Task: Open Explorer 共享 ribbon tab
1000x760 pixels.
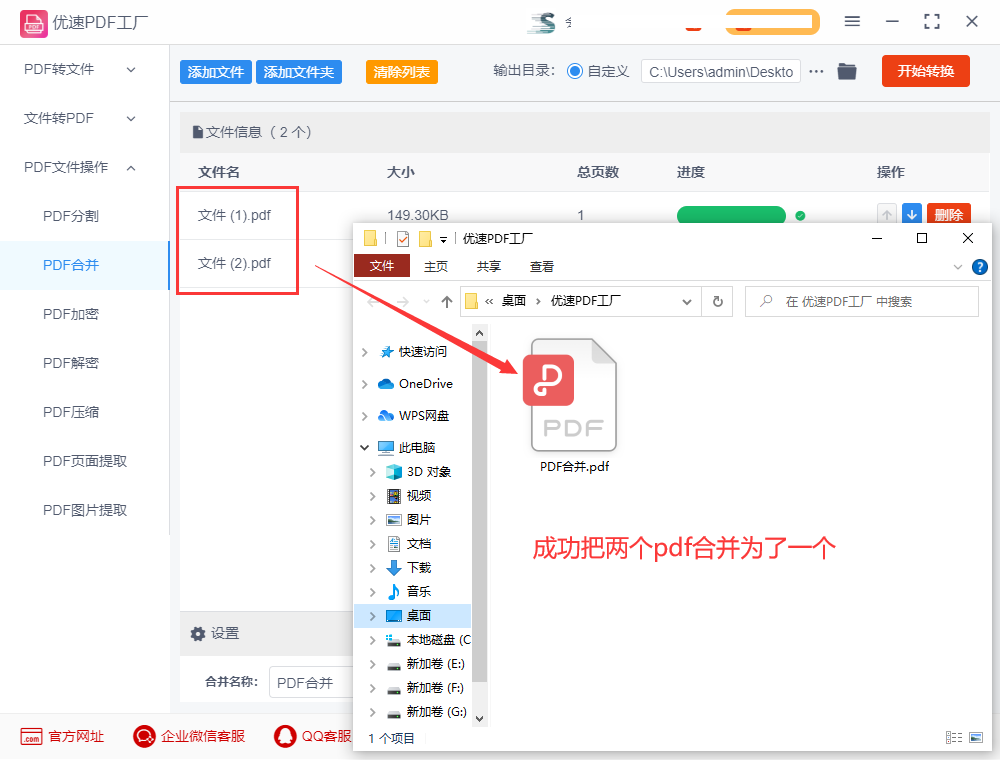Action: coord(489,267)
